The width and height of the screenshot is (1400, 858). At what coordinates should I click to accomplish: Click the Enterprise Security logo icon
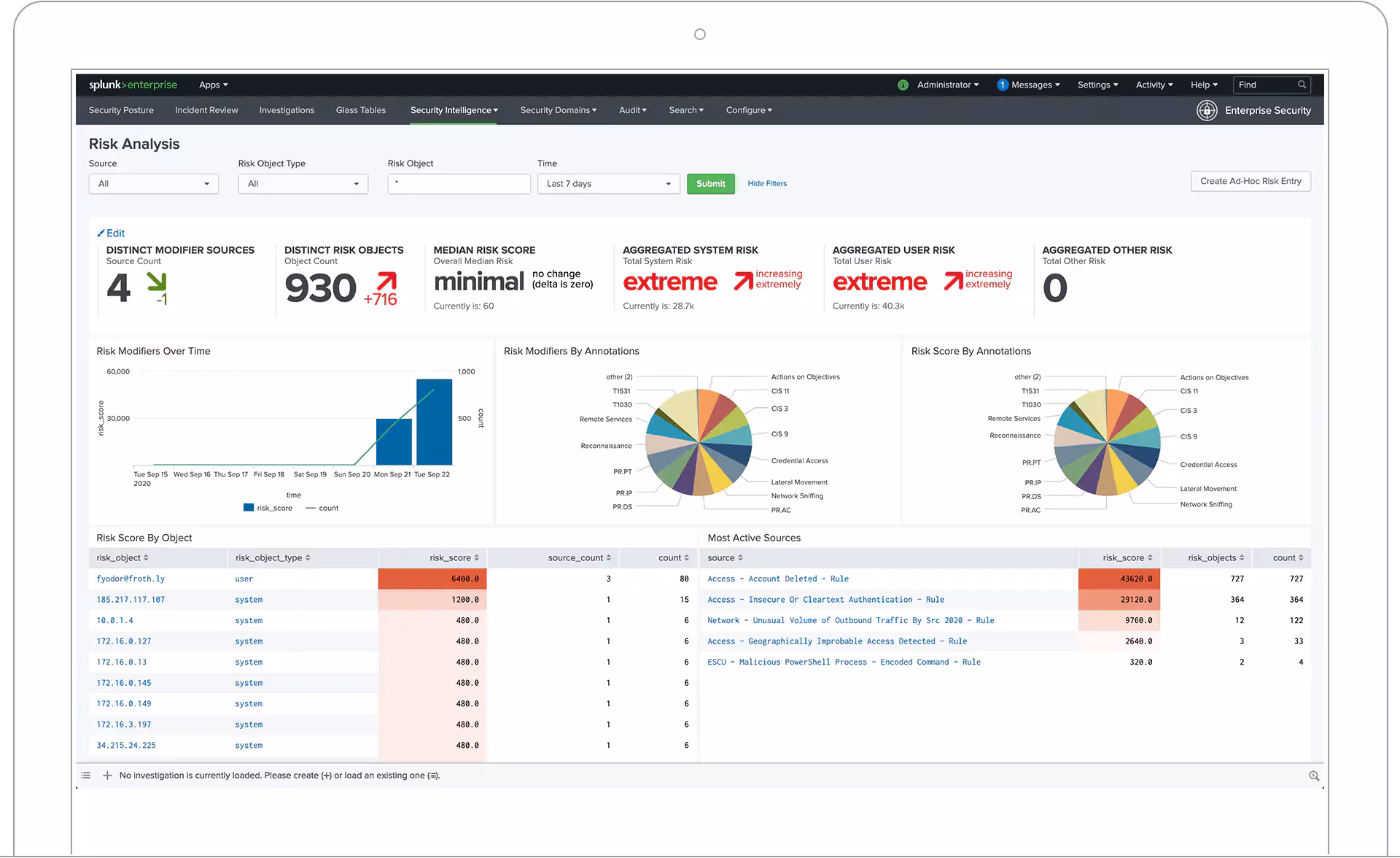(1207, 111)
